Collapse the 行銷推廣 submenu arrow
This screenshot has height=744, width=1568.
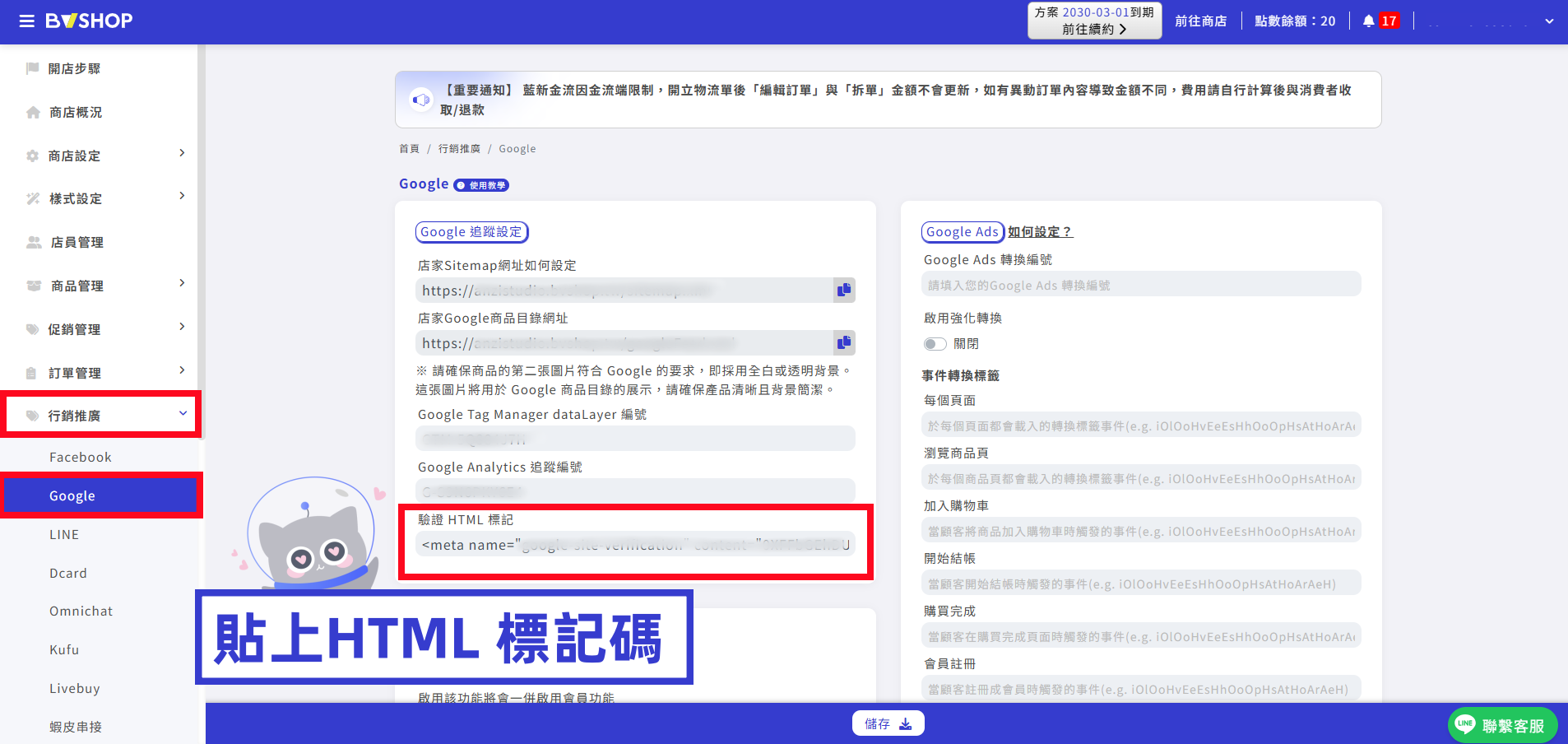(183, 413)
